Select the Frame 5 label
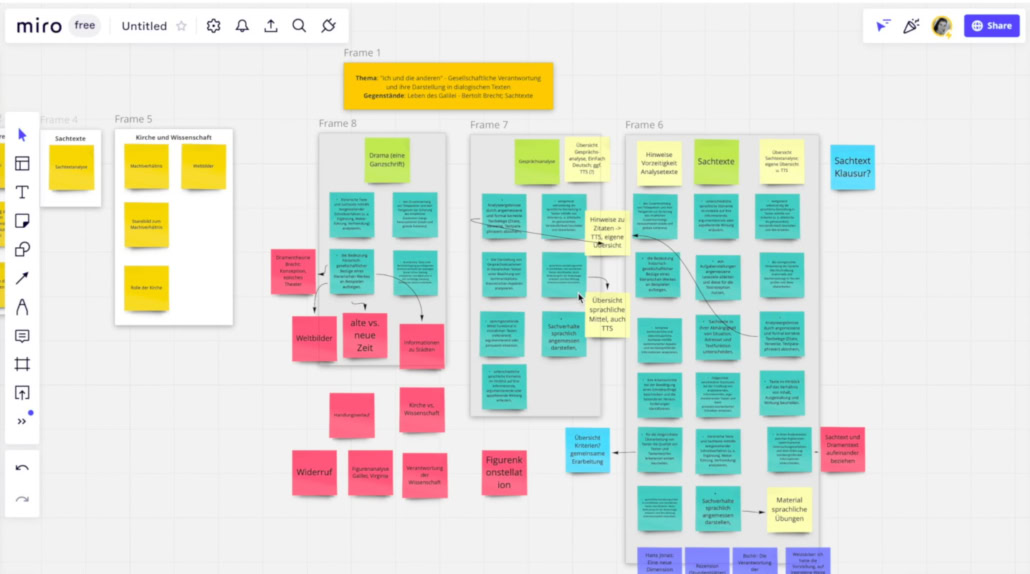The height and width of the screenshot is (574, 1030). click(133, 119)
